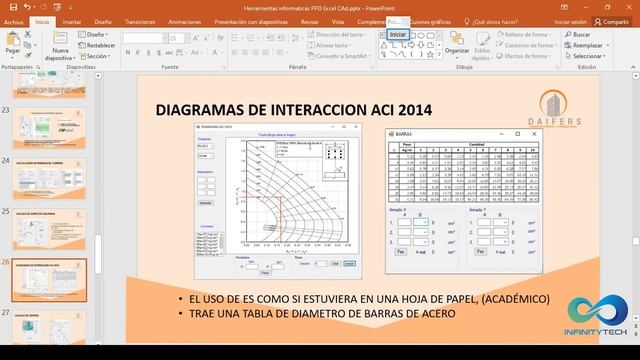Open Relleno de forma dropdown
The height and width of the screenshot is (360, 640).
[524, 35]
